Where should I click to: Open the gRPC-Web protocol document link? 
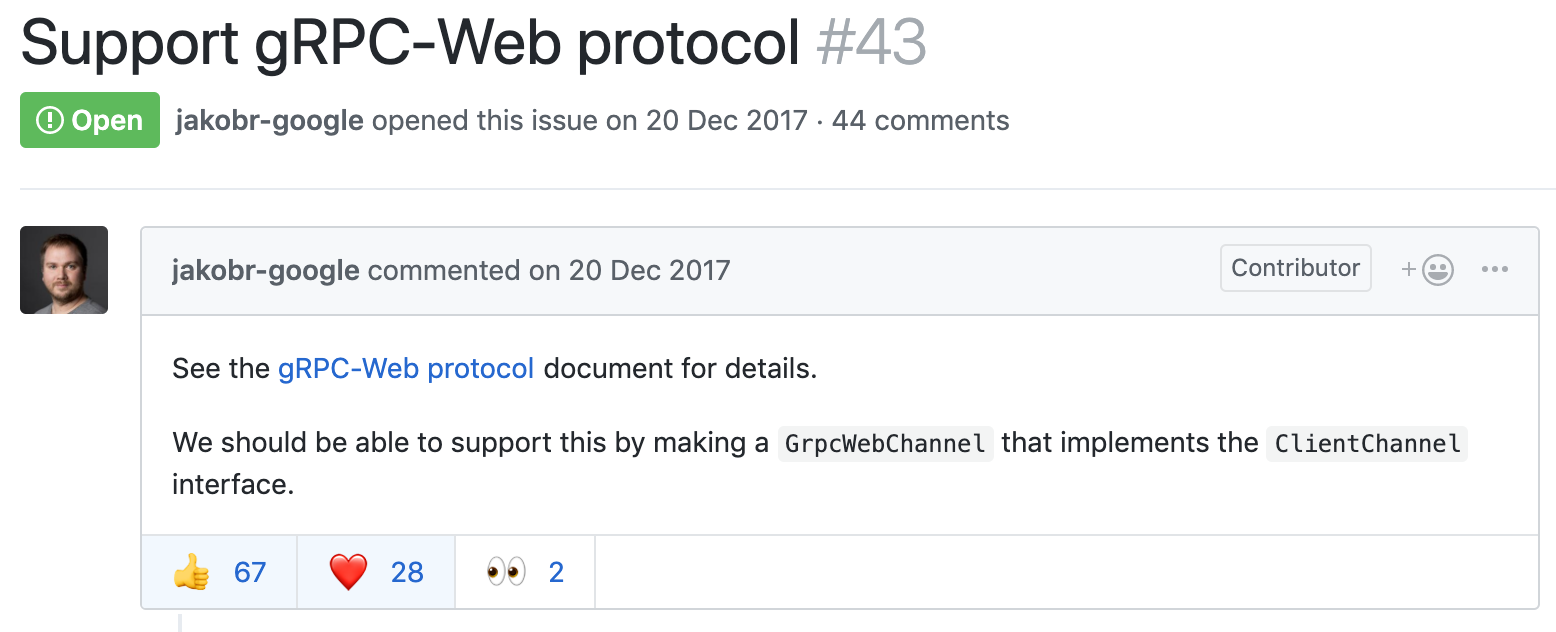click(406, 368)
